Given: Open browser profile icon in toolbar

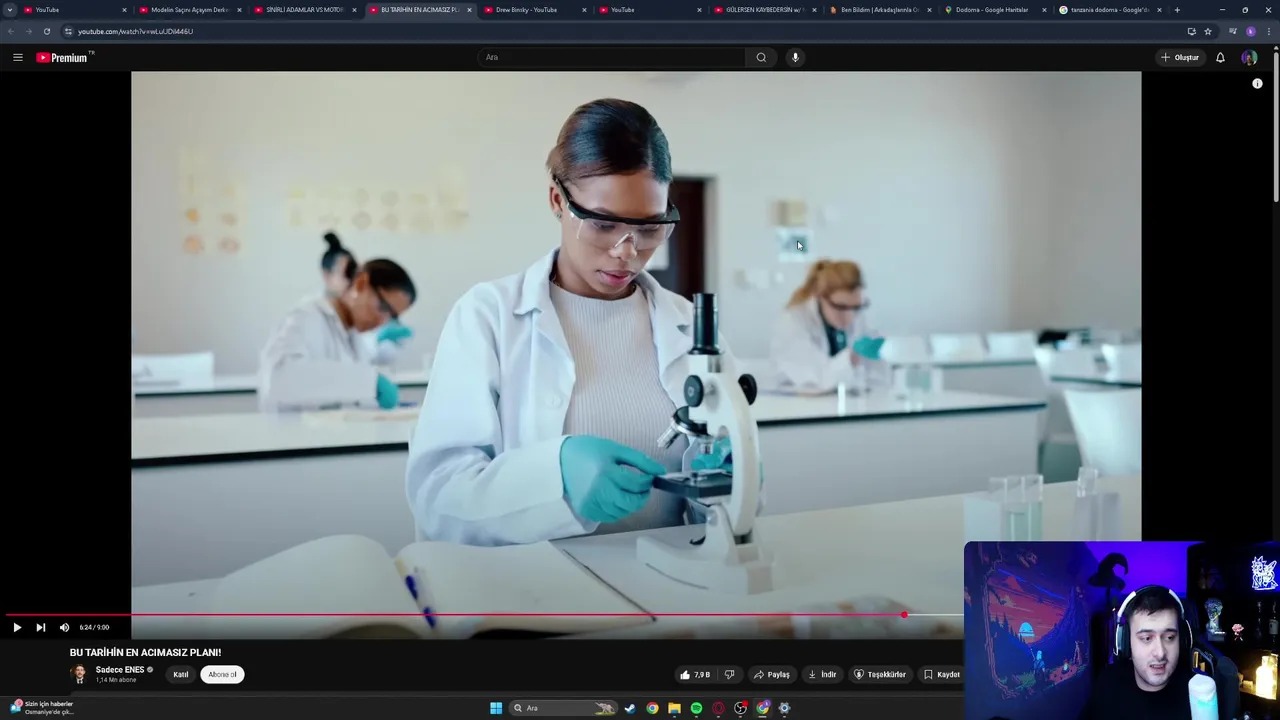Looking at the screenshot, I should point(1250,31).
